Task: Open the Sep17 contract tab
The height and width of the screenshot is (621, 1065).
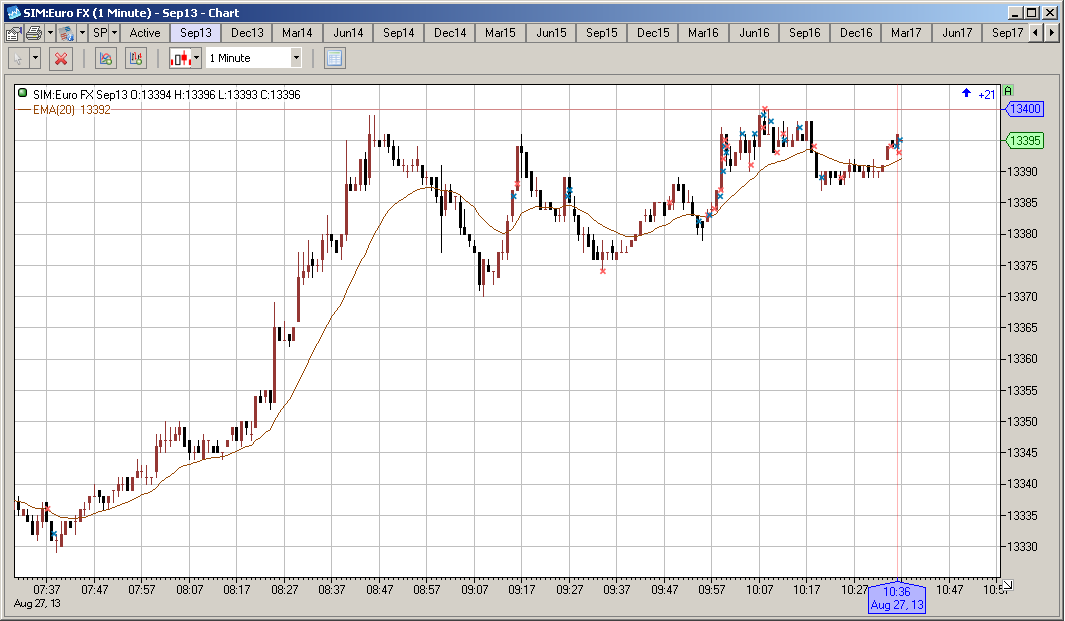Action: 1007,33
